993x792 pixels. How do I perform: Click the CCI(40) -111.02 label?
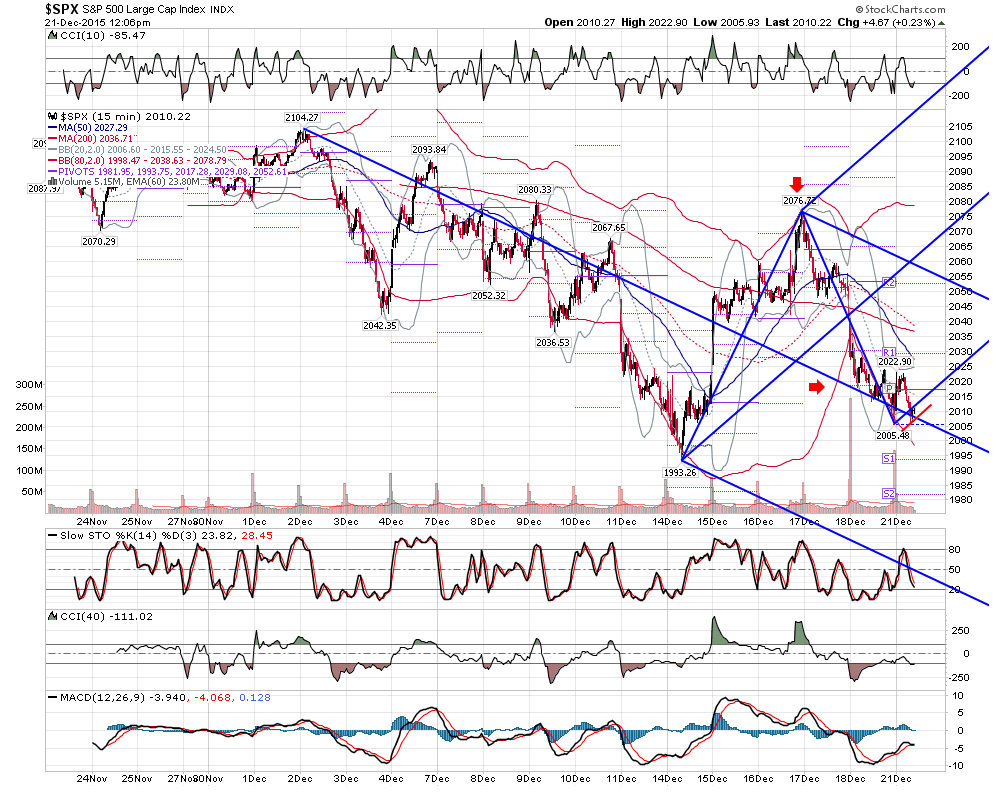click(106, 617)
